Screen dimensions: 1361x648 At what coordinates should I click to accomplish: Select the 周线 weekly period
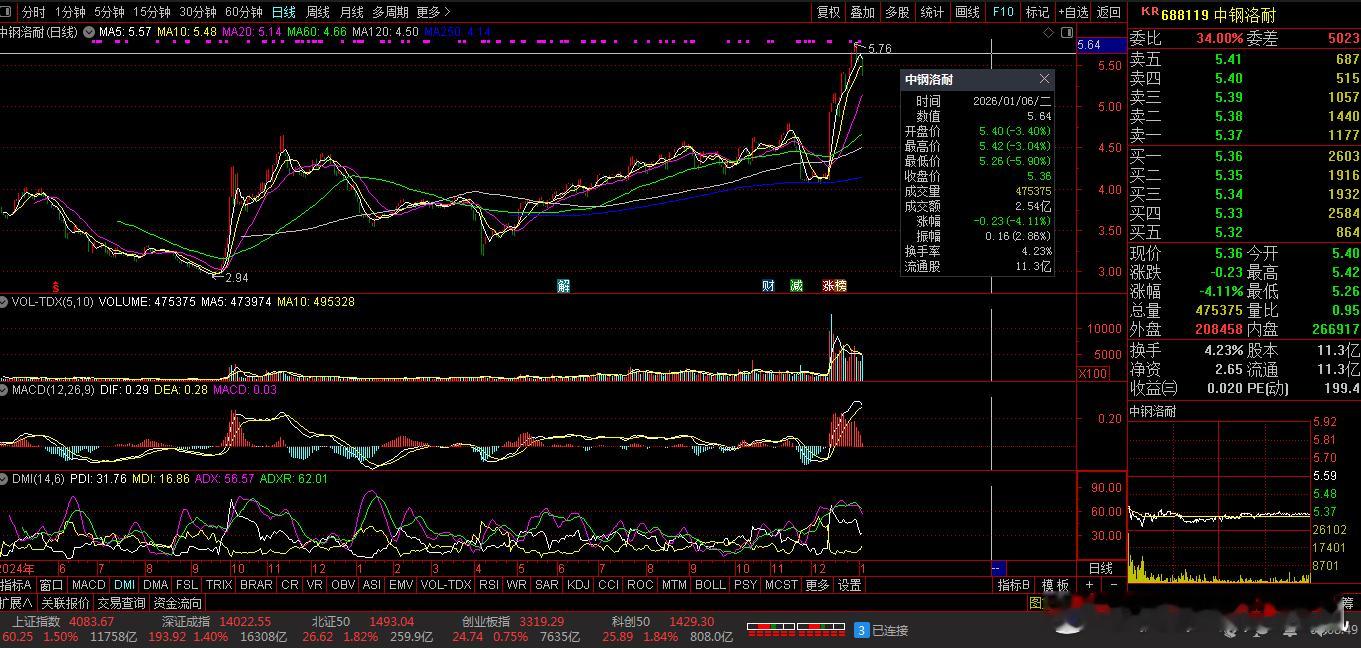[318, 12]
